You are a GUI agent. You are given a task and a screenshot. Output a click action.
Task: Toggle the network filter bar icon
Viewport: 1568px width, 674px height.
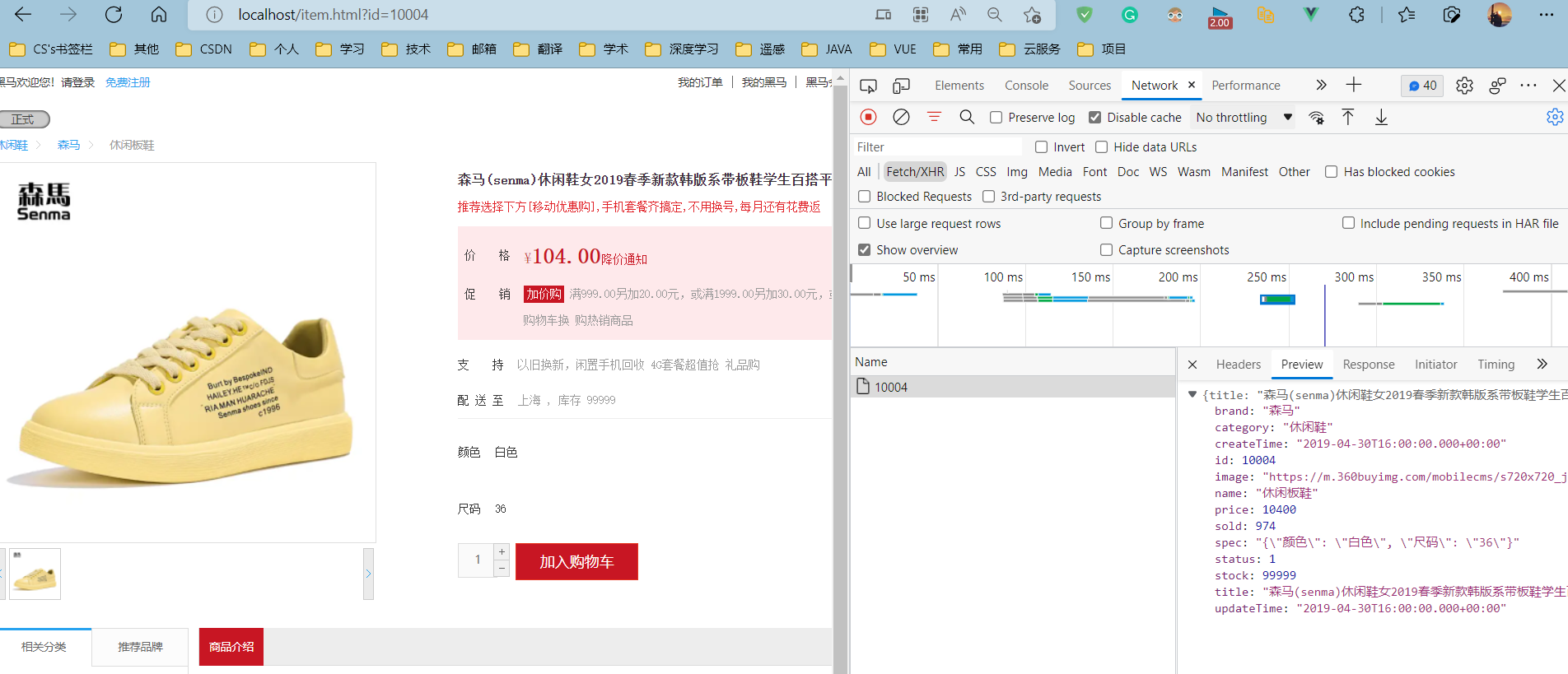pos(934,117)
